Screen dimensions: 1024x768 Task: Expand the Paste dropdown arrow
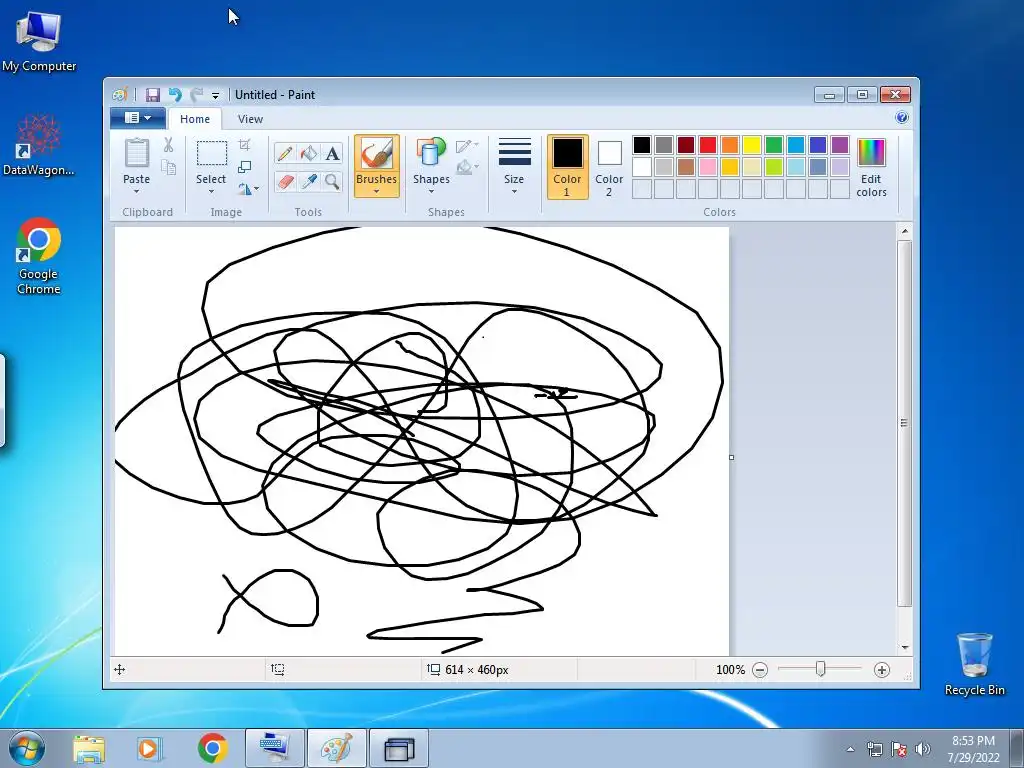tap(136, 191)
